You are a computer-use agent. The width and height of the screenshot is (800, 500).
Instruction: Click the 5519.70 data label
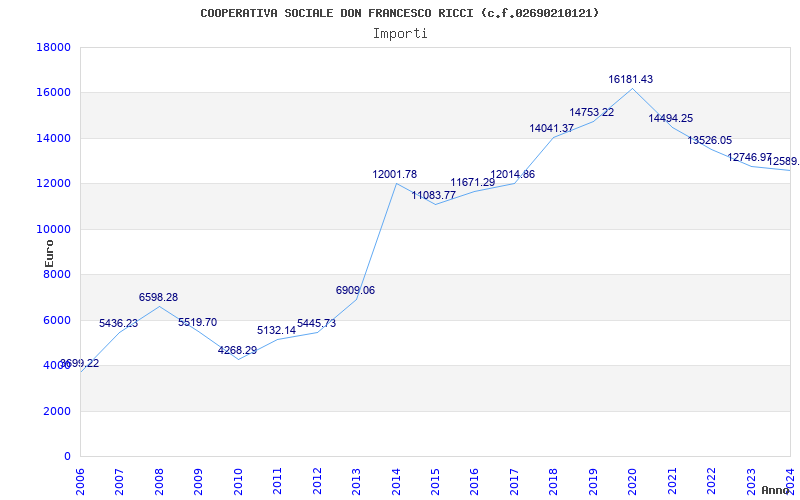(197, 322)
